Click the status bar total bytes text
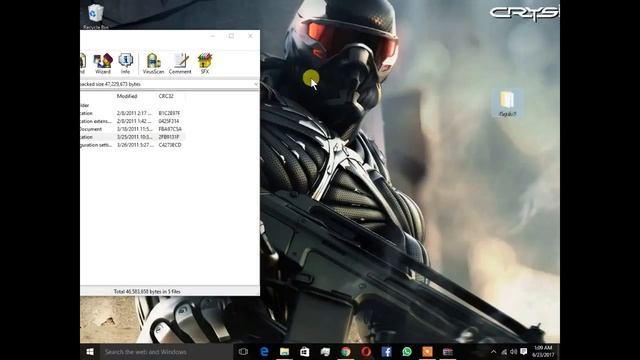The image size is (640, 360). [x=147, y=291]
